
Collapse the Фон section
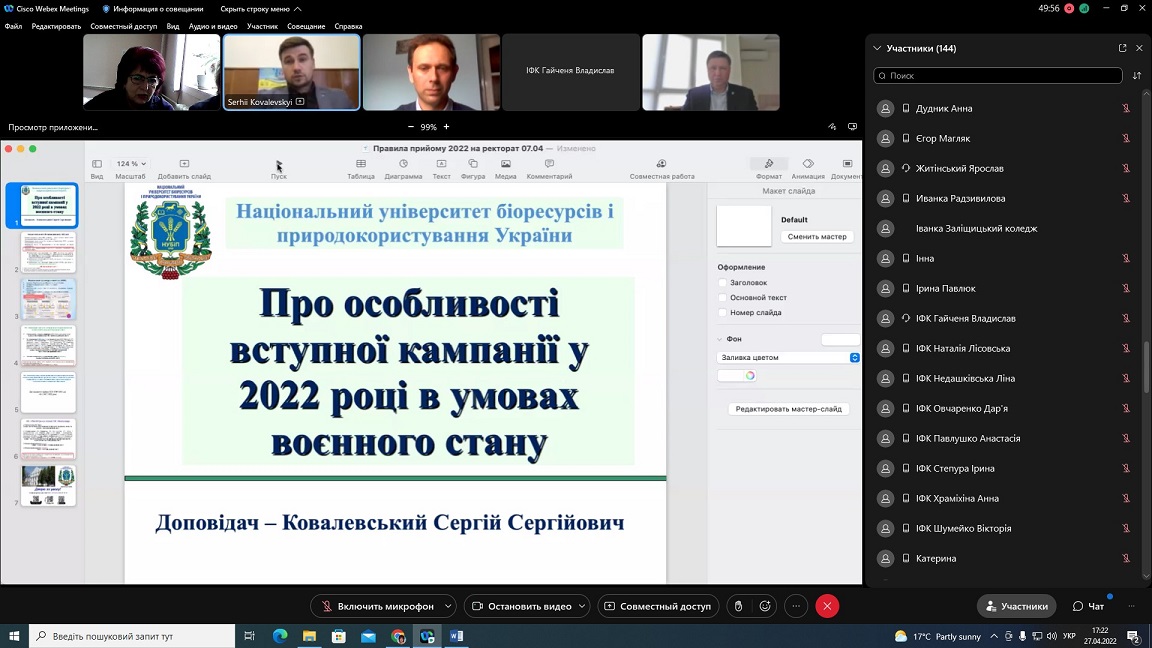pos(720,339)
